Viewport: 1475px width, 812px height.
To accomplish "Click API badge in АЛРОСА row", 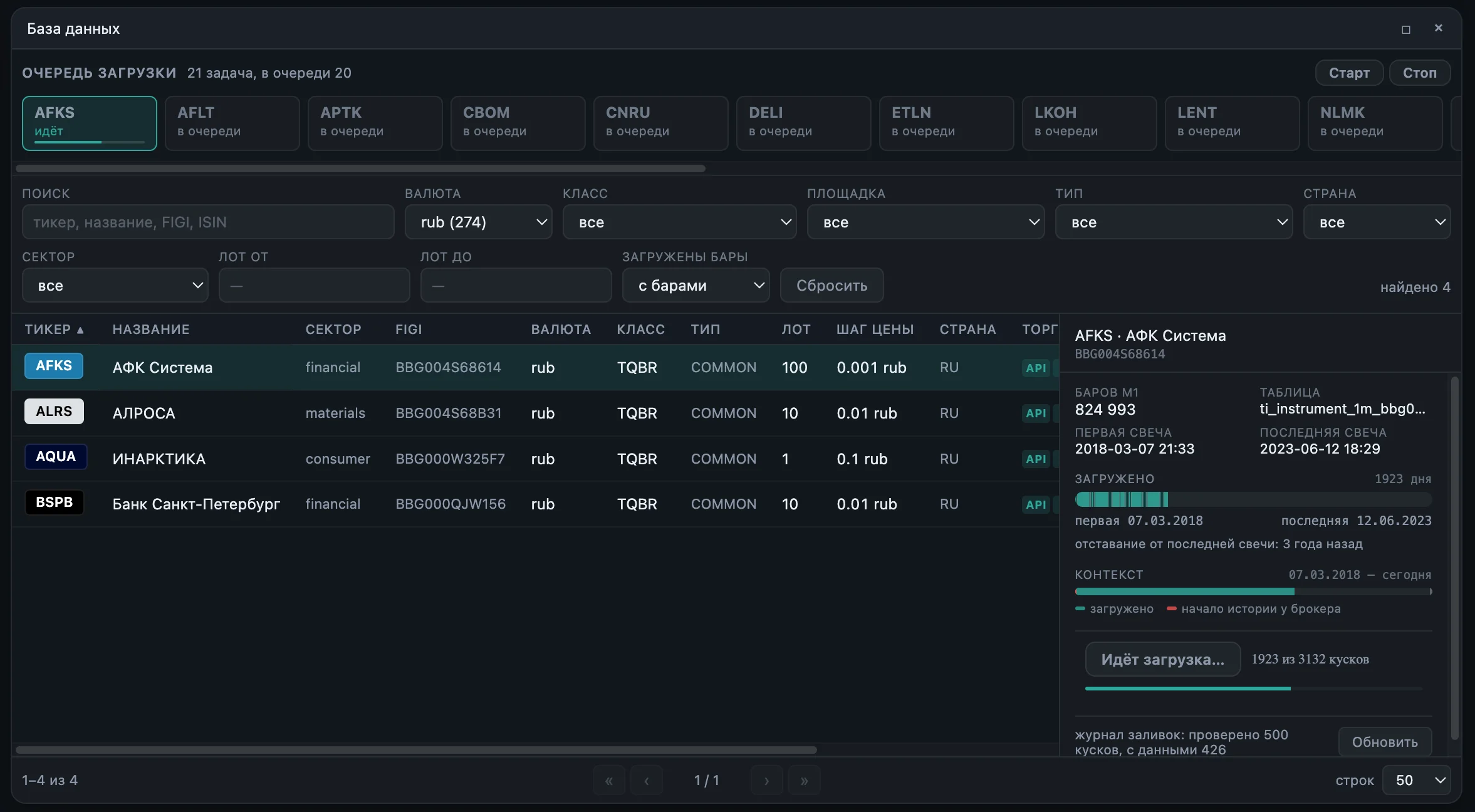I will (x=1036, y=414).
